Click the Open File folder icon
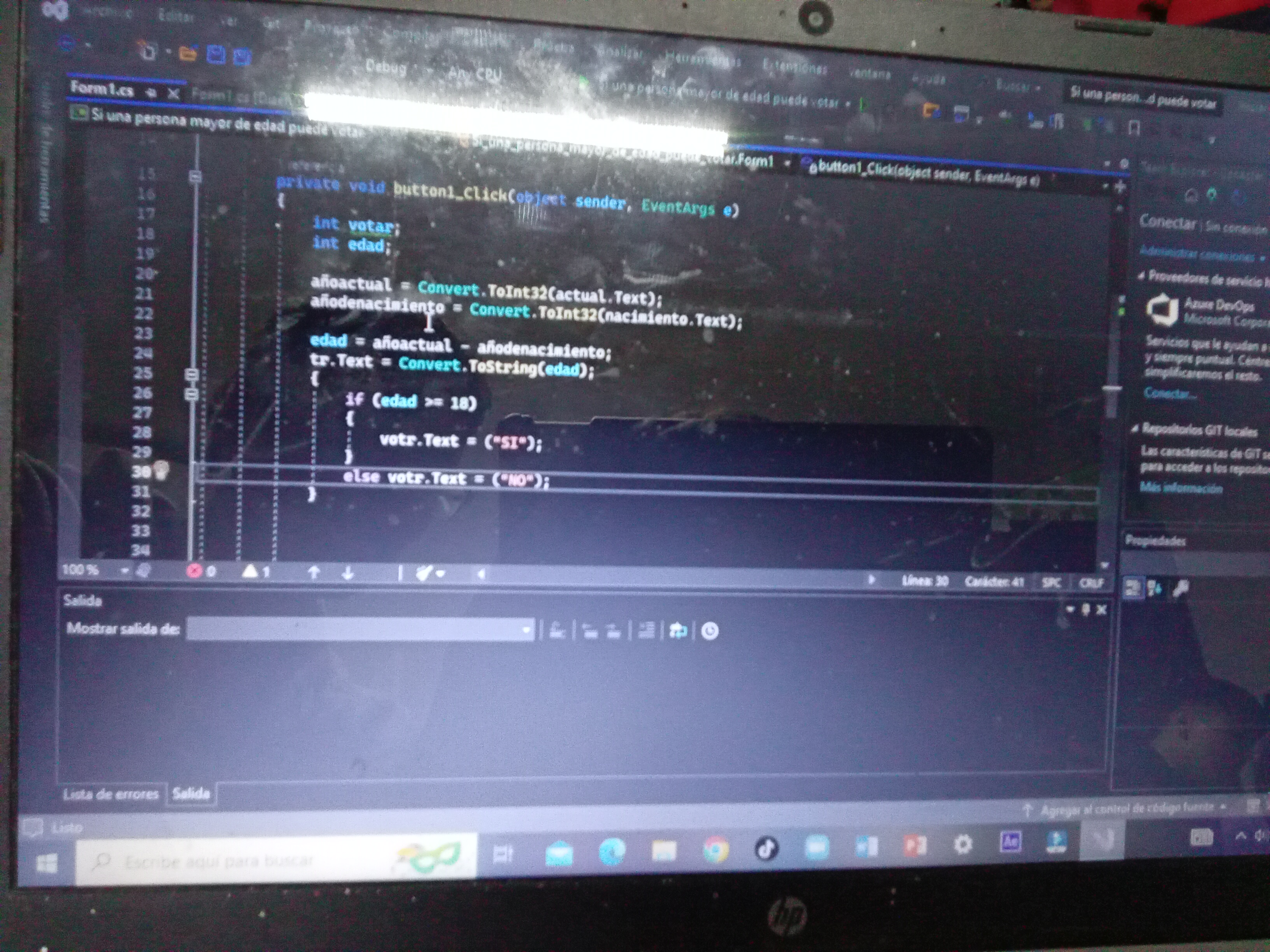The height and width of the screenshot is (952, 1270). 188,54
